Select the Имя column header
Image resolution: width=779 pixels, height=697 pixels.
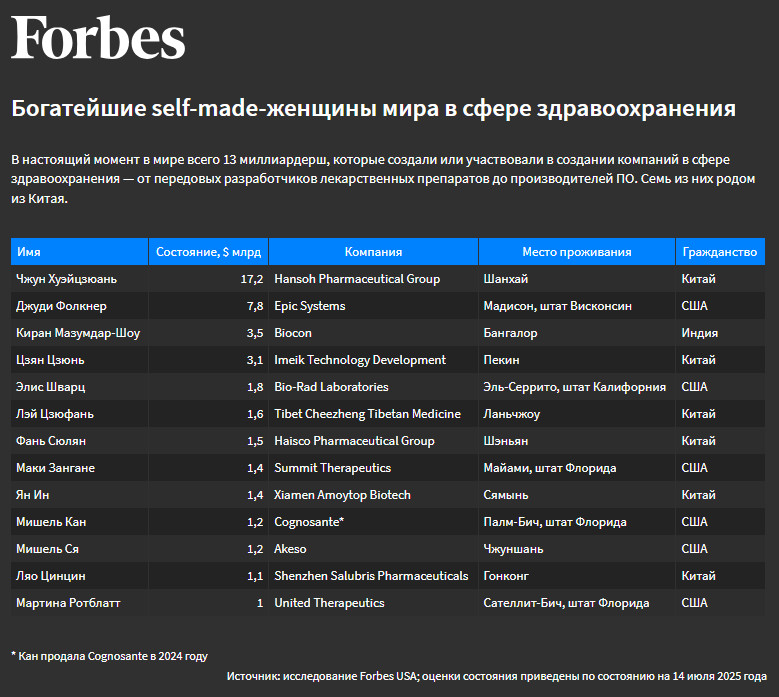tap(79, 251)
